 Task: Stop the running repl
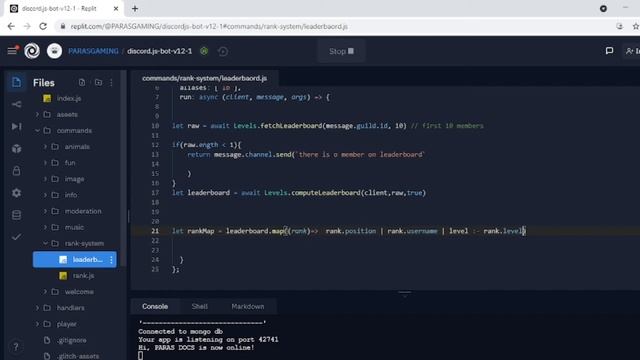coord(341,51)
